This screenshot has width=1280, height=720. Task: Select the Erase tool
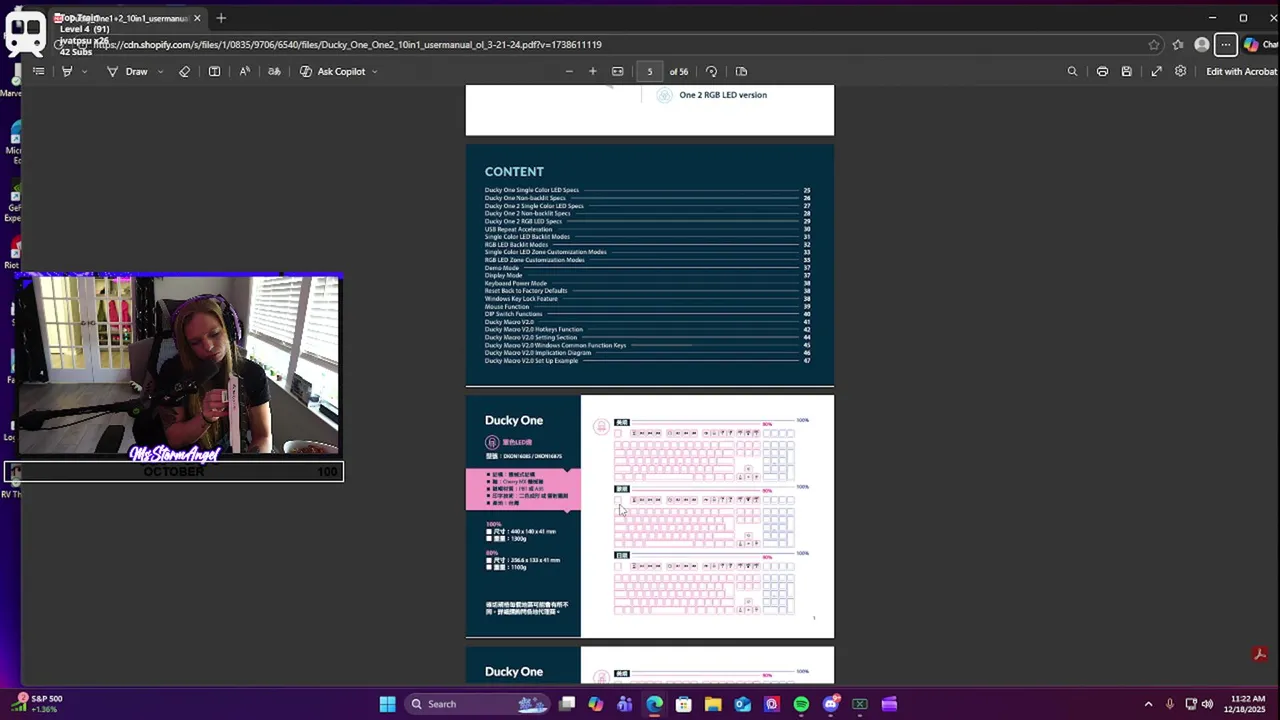pyautogui.click(x=184, y=71)
